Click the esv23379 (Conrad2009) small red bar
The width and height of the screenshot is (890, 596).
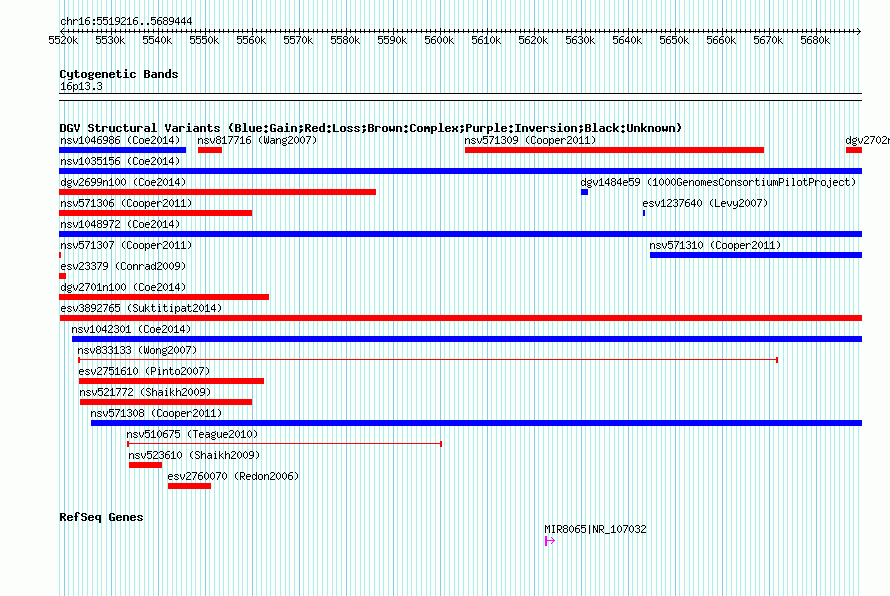click(62, 276)
